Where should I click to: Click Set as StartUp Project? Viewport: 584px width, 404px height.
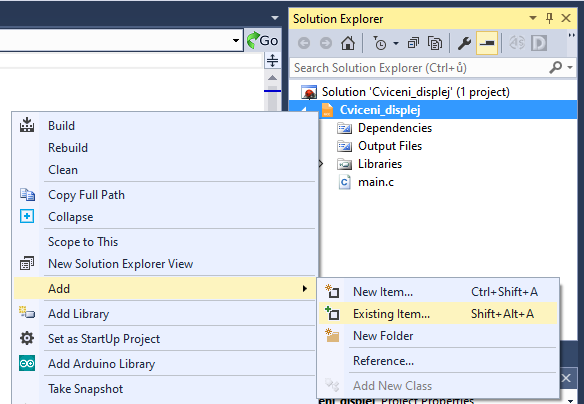(x=104, y=338)
